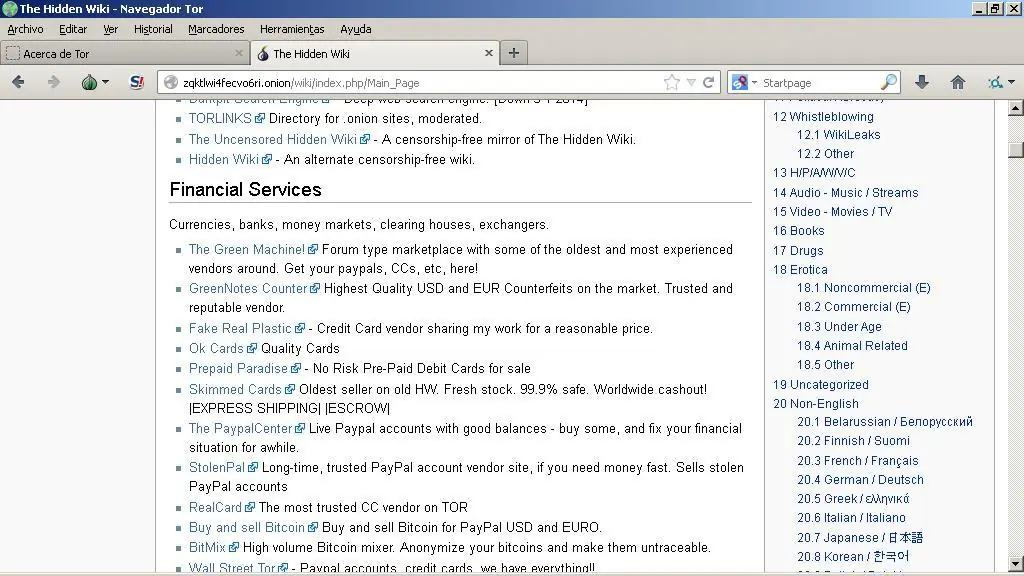
Task: Jump to 20.4 German / Deutsch
Action: coord(860,479)
